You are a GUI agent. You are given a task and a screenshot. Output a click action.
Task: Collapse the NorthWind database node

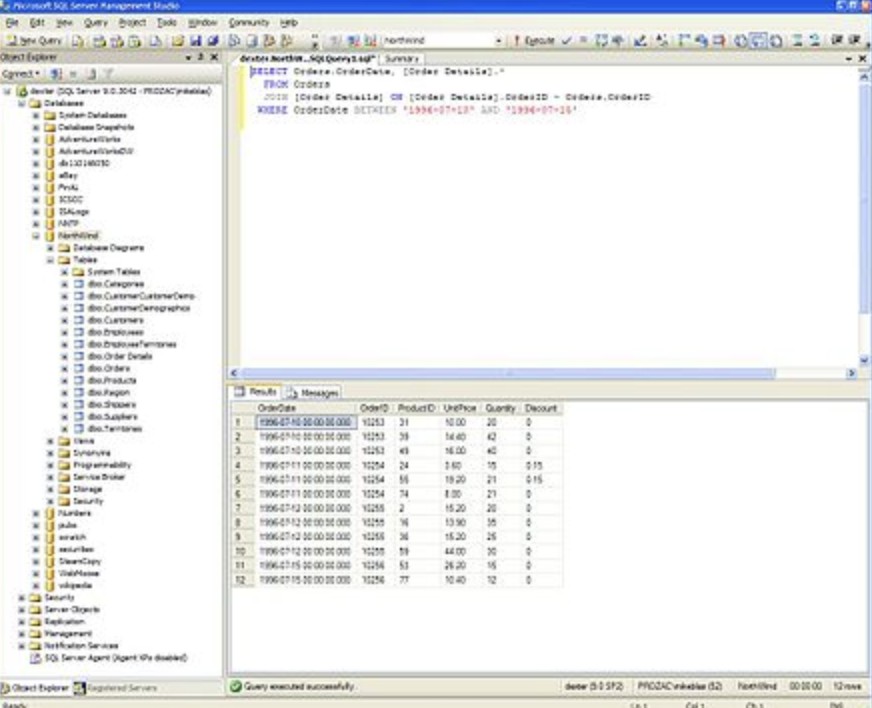(36, 236)
